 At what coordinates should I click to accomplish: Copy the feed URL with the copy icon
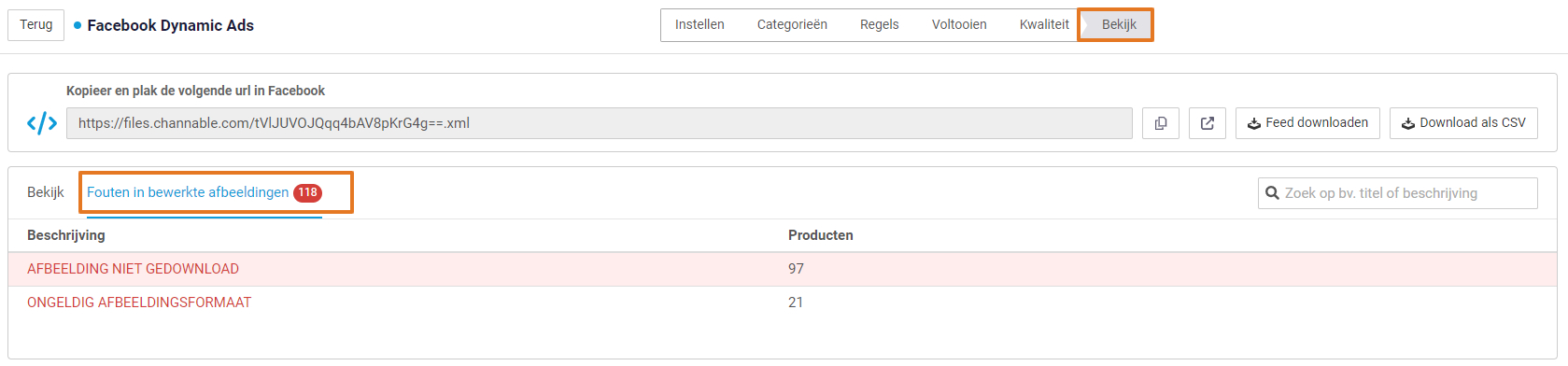(1161, 123)
